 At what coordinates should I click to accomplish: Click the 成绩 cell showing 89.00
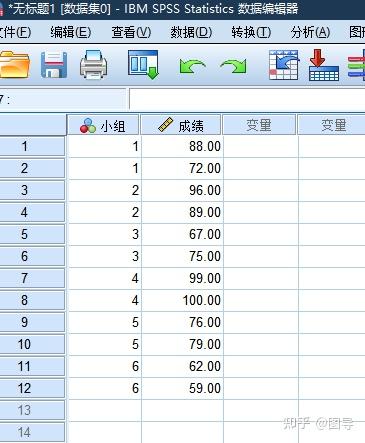[182, 212]
